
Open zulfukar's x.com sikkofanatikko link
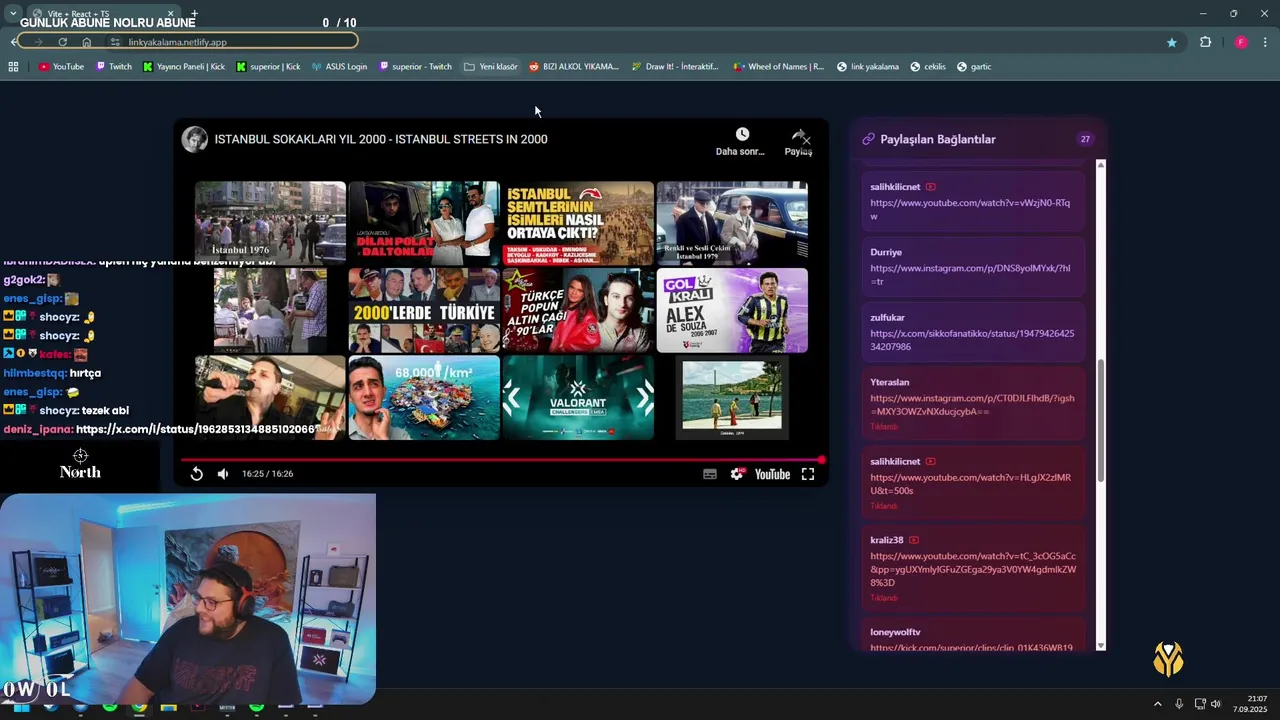(x=972, y=340)
